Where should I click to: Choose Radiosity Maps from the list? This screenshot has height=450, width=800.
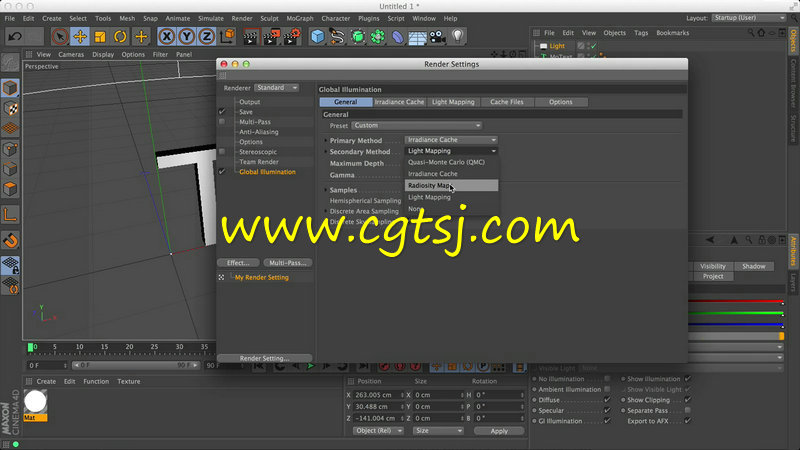tap(451, 186)
